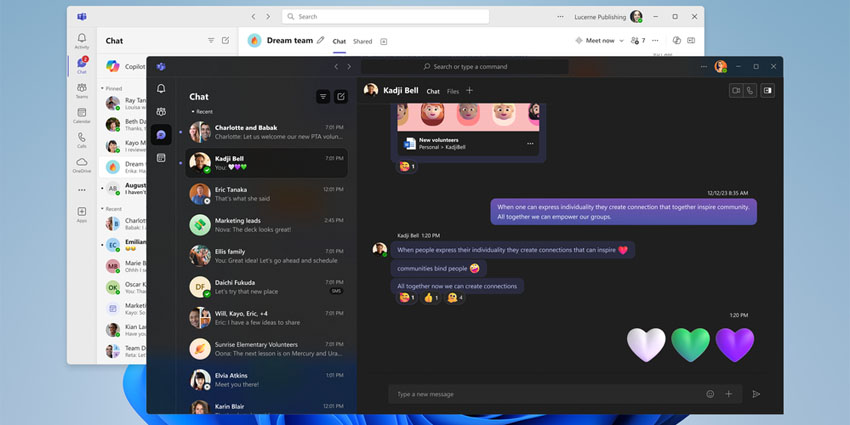The image size is (850, 425).
Task: Open Teams section in light window sidebar
Action: click(82, 90)
